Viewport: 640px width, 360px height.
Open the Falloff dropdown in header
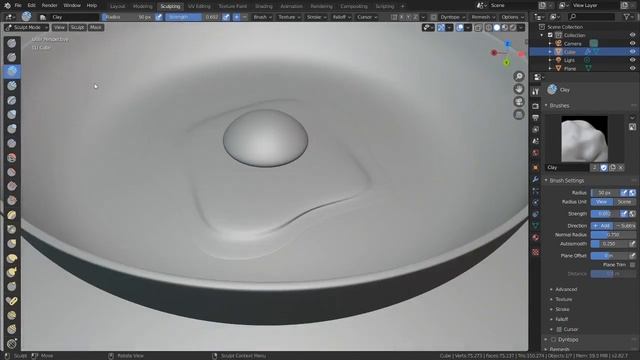click(342, 17)
